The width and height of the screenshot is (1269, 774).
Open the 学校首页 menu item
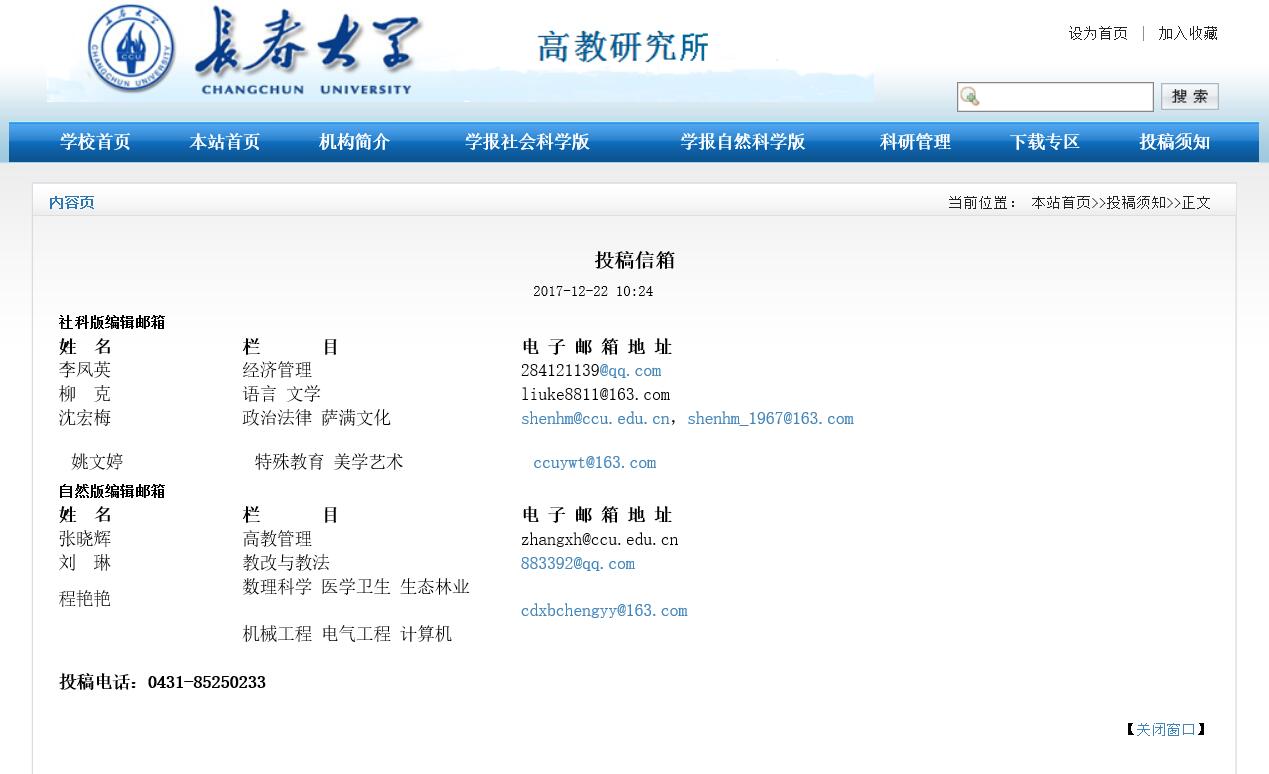click(x=95, y=142)
